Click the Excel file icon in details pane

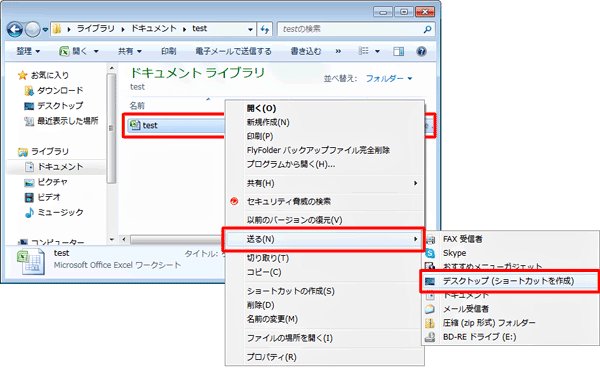pos(31,262)
